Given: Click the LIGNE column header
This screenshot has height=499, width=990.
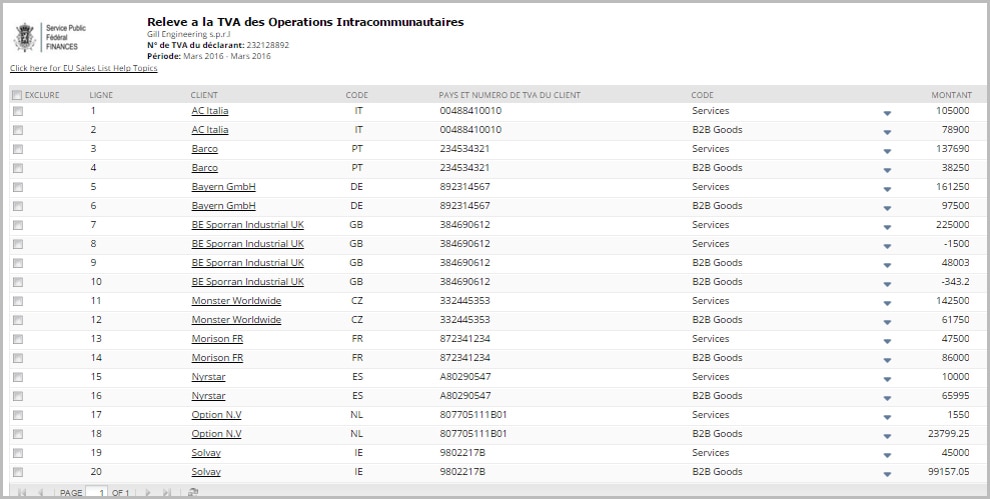Looking at the screenshot, I should point(101,95).
